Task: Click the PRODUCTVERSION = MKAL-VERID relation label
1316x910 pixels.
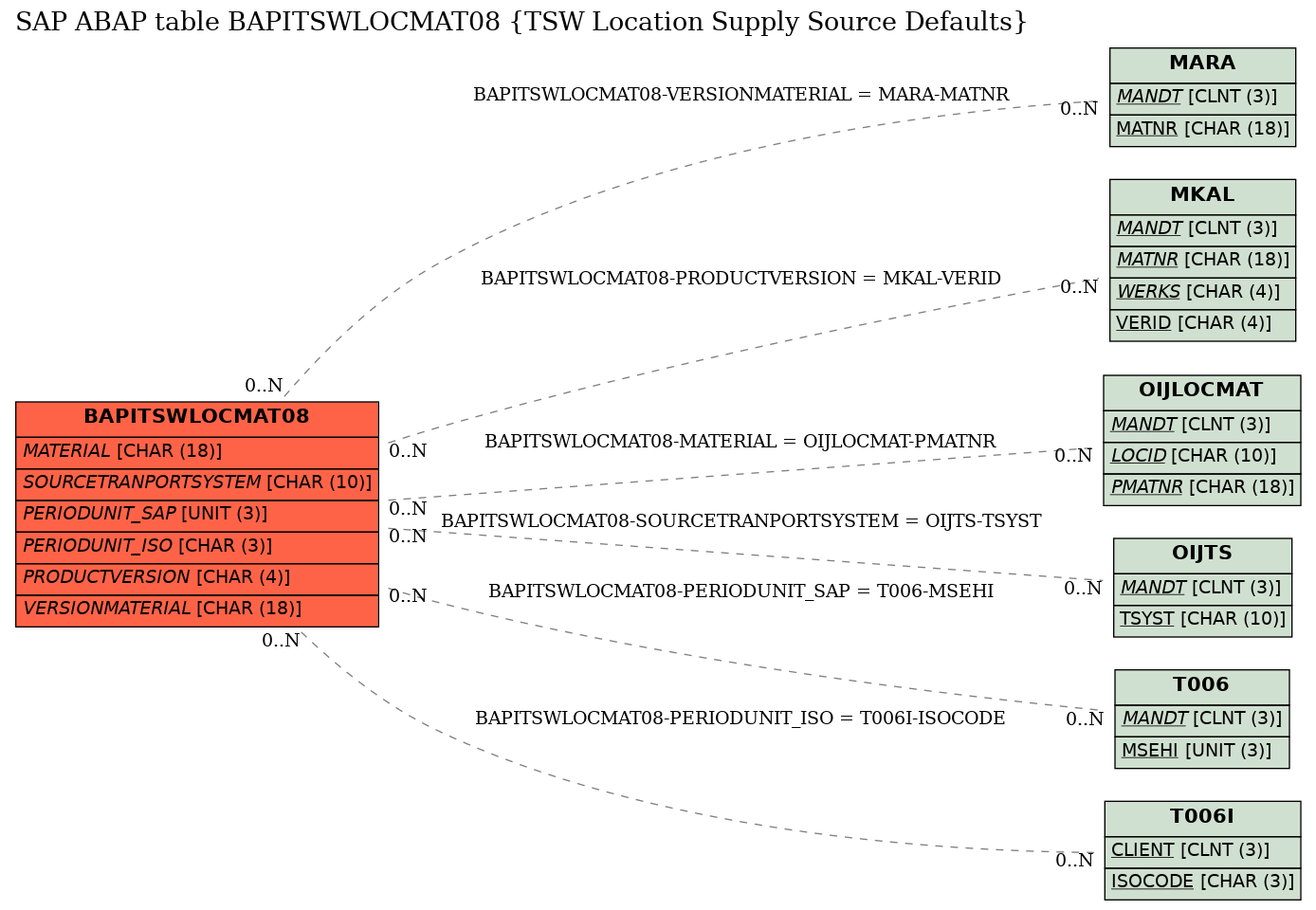Action: 741,279
